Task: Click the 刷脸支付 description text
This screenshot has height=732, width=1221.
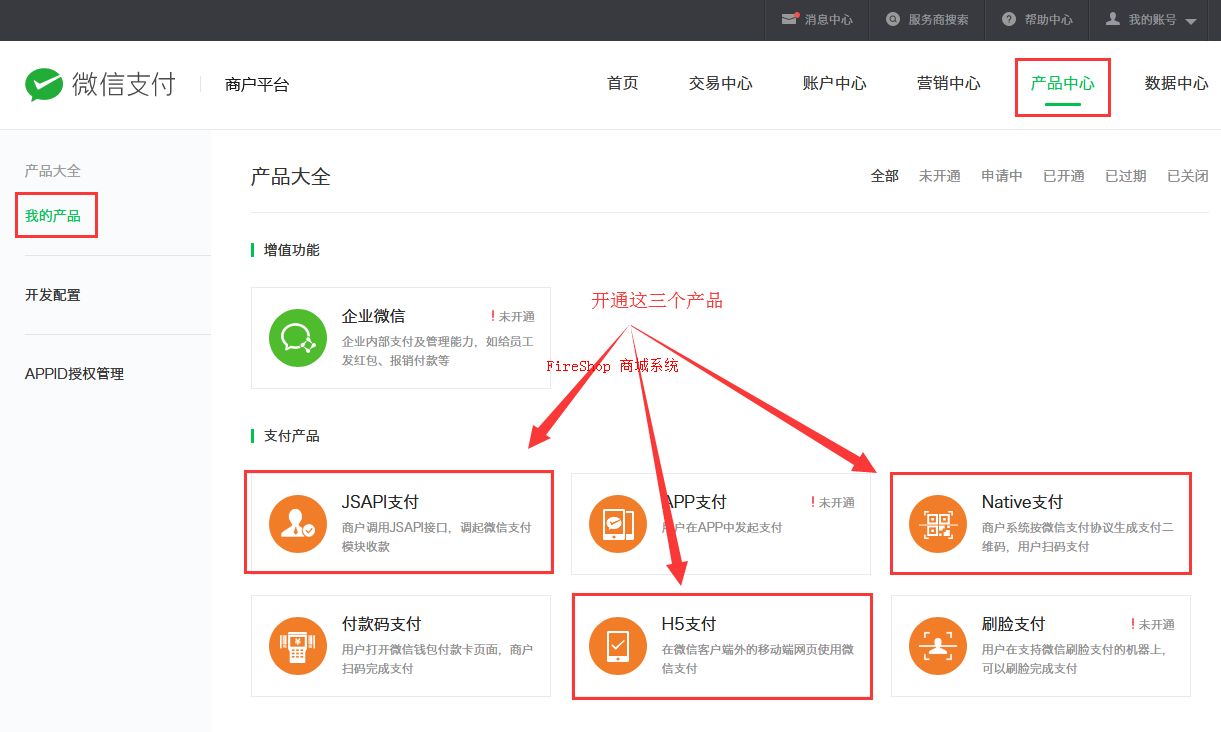Action: 1075,659
